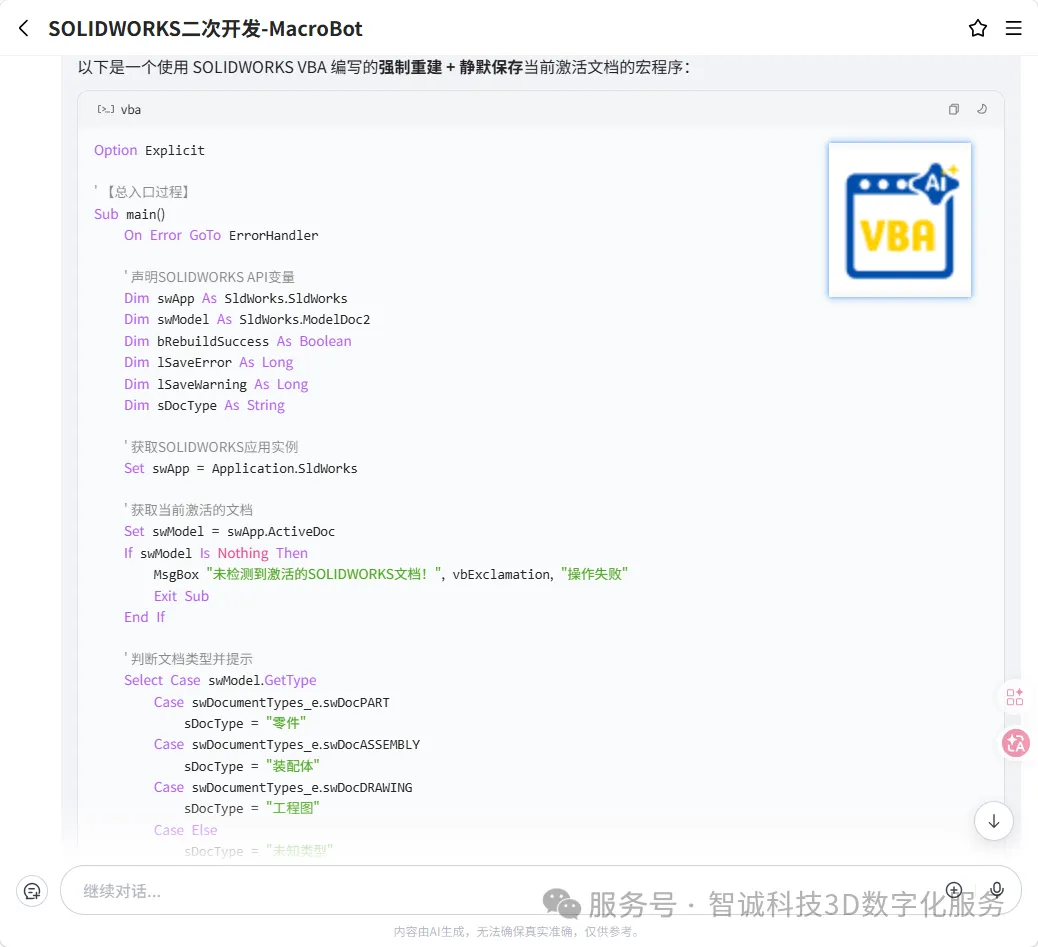
Task: Click "Dim lSaveWarning As Long"
Action: pyautogui.click(x=216, y=384)
